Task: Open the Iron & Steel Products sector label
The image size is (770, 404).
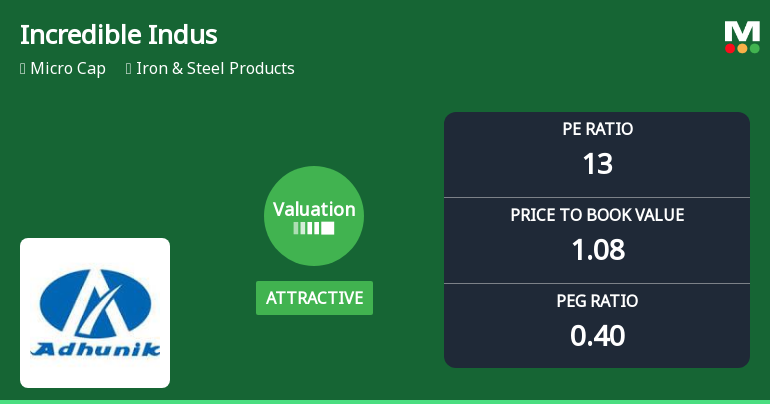Action: (x=215, y=69)
